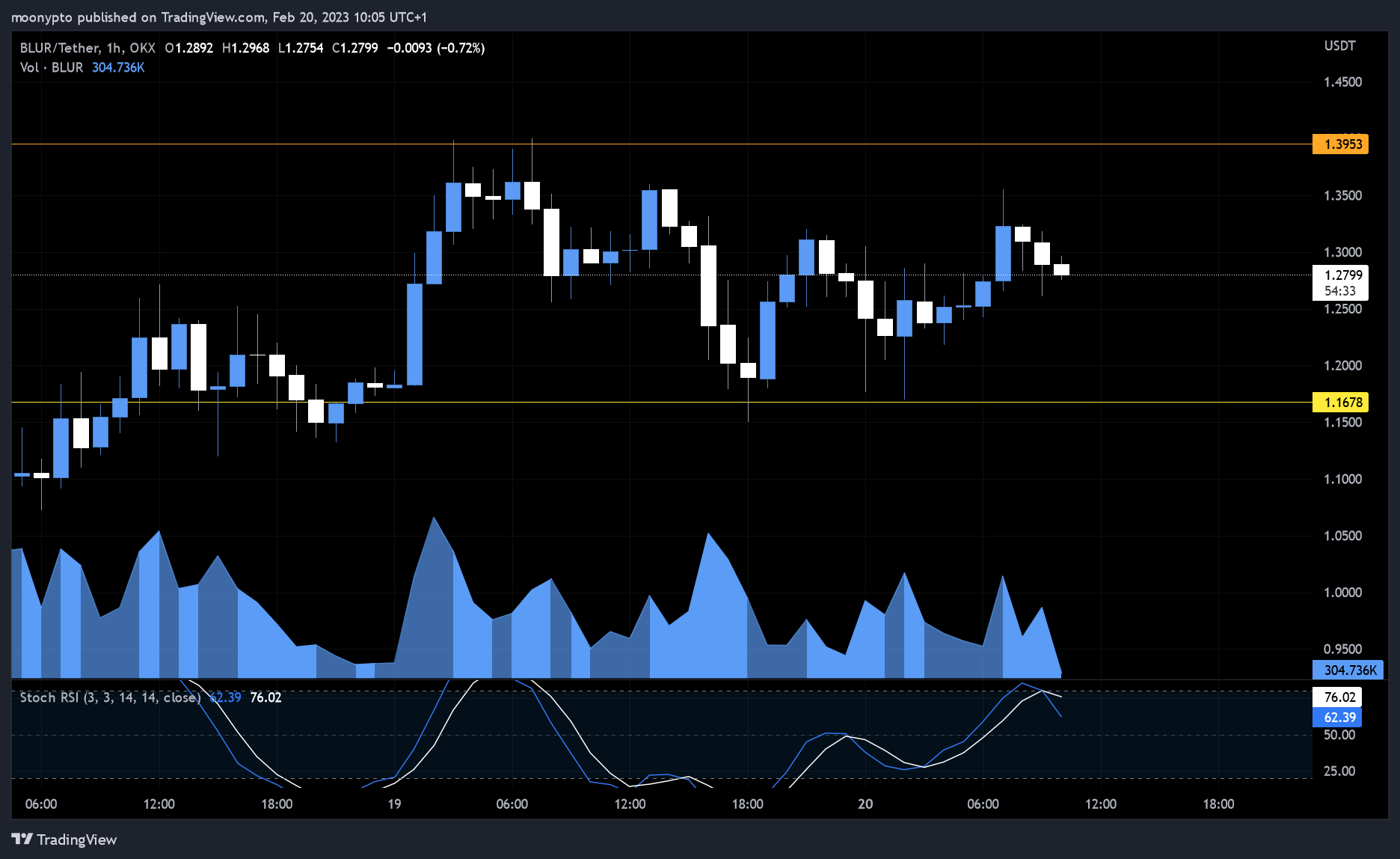Click the 0.9500 price axis label
Screen dimensions: 1400x859
click(x=1342, y=649)
